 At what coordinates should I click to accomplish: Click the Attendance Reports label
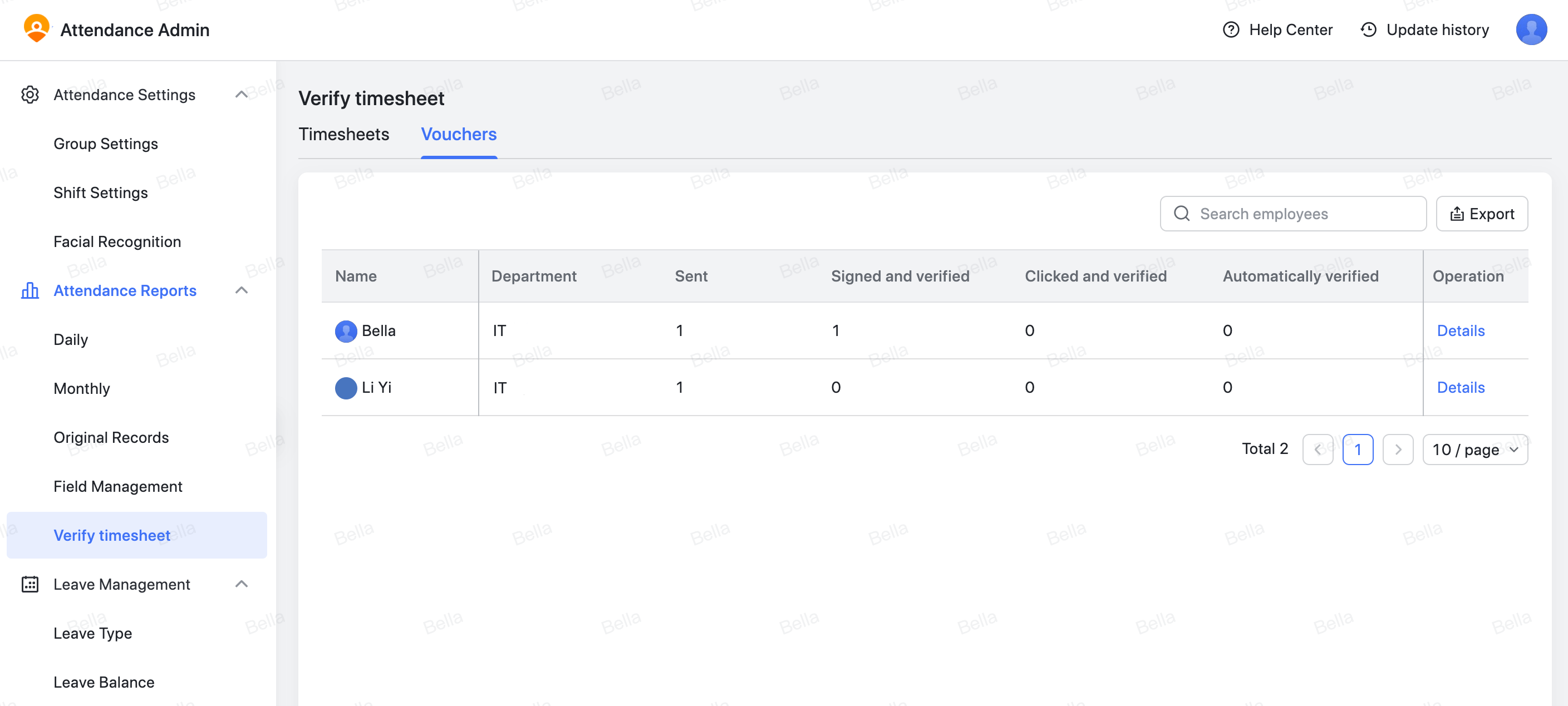tap(125, 290)
